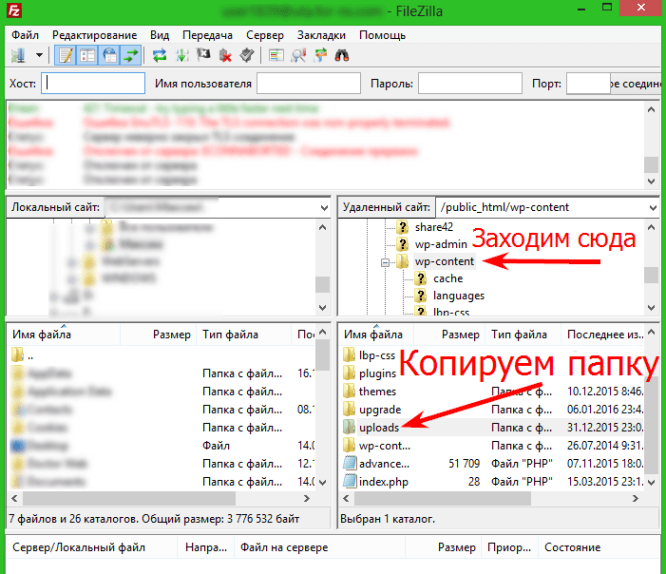Select wp-admin folder in remote tree
This screenshot has width=666, height=574.
click(441, 244)
